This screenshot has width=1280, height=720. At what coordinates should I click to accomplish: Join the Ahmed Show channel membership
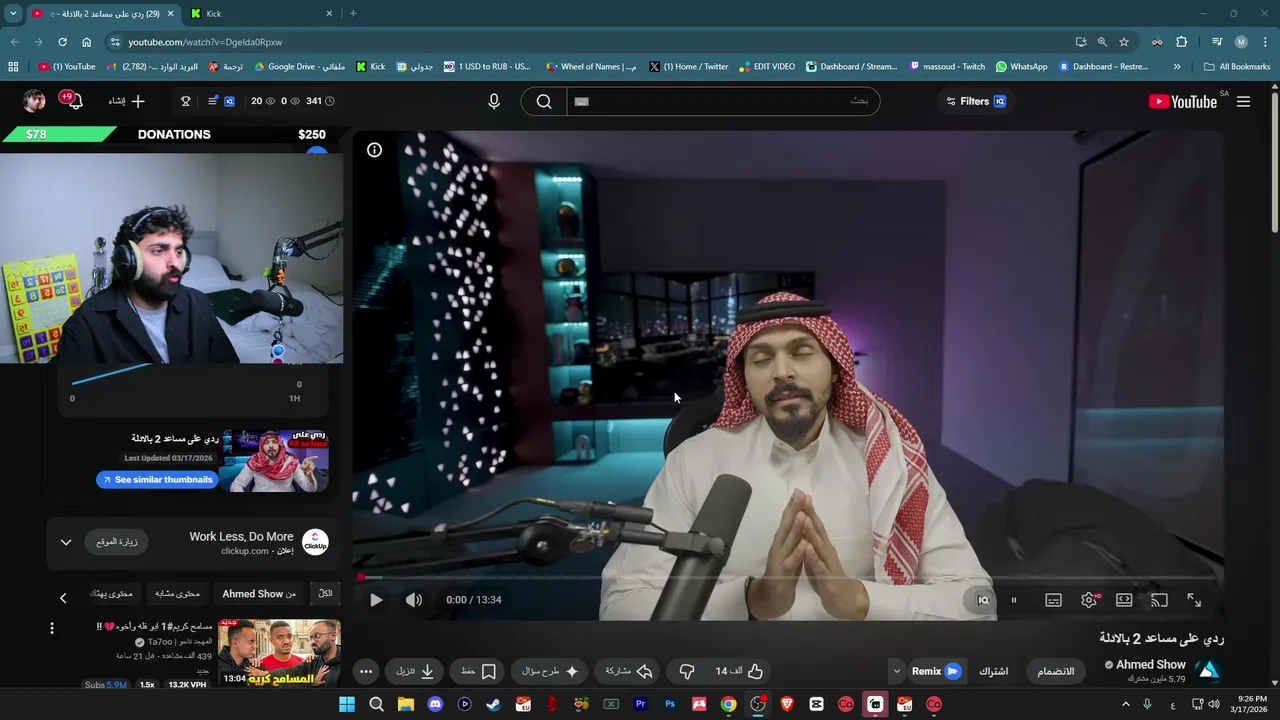(x=1055, y=671)
